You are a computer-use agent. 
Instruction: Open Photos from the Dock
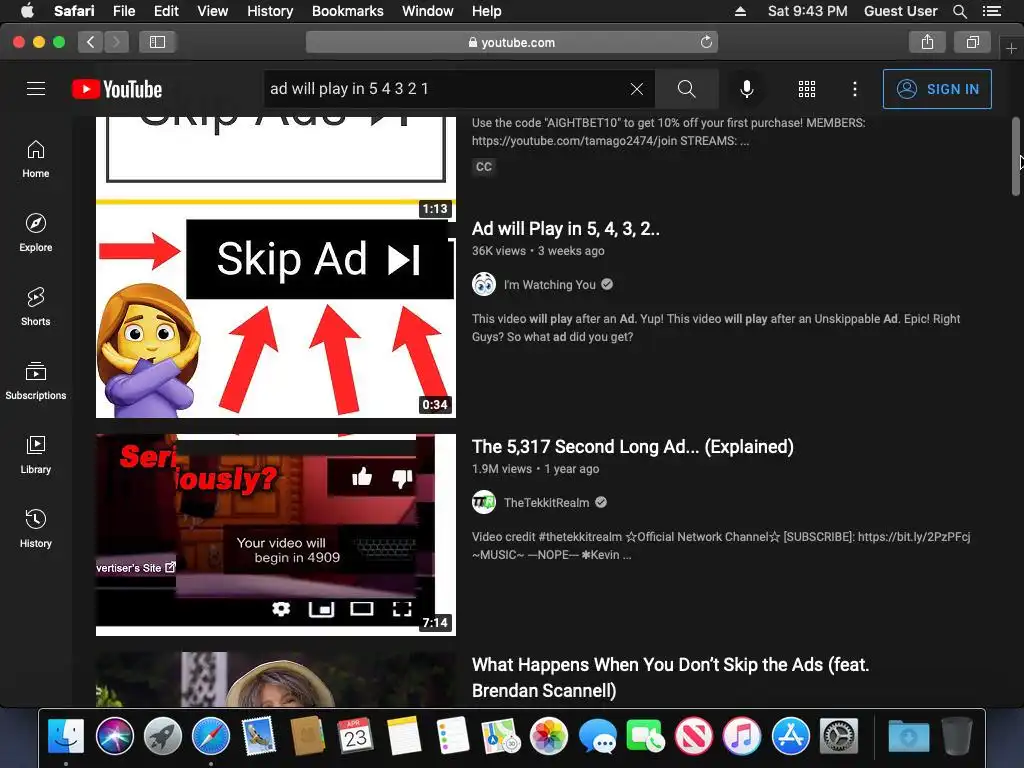(549, 736)
